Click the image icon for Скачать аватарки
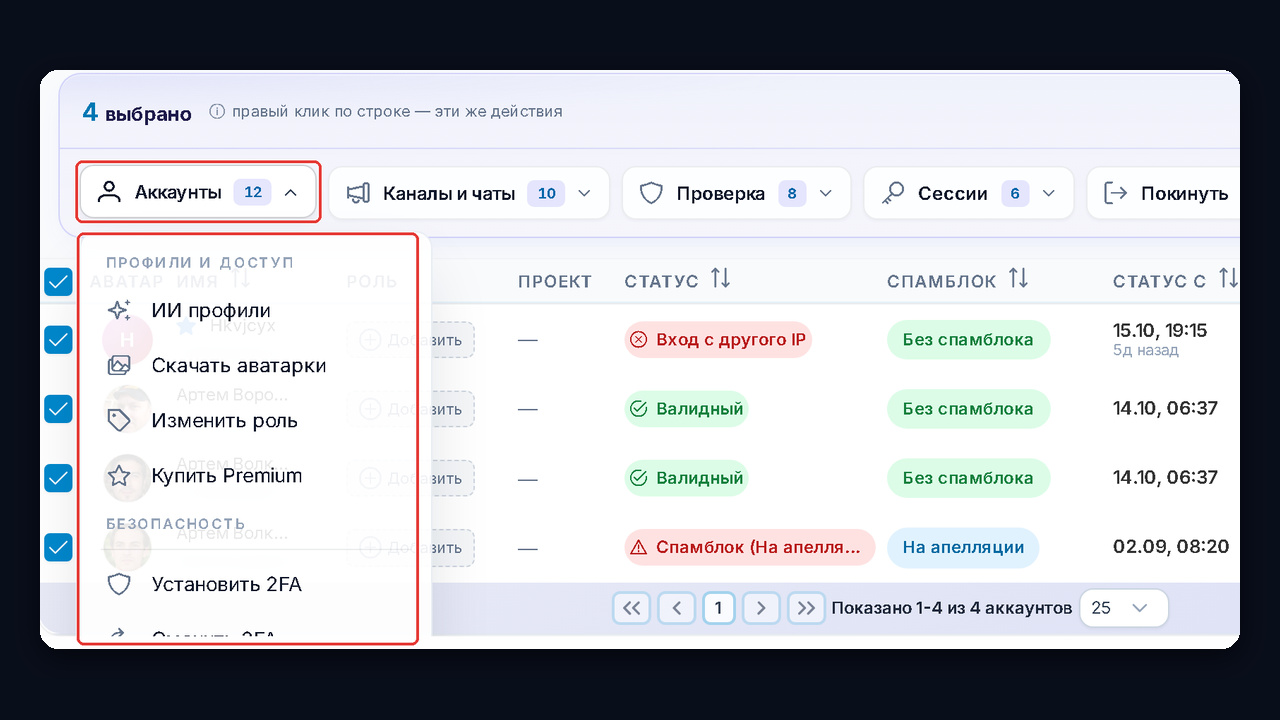 pos(119,366)
